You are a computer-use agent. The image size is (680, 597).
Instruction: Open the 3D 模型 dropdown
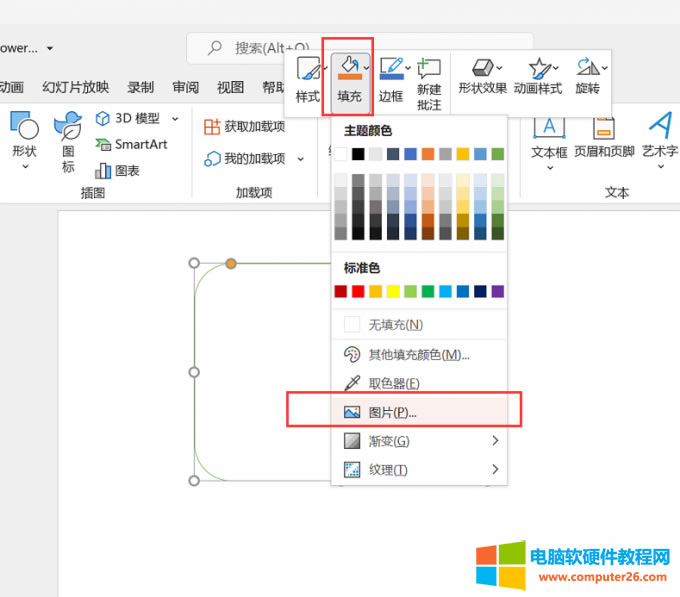tap(175, 119)
